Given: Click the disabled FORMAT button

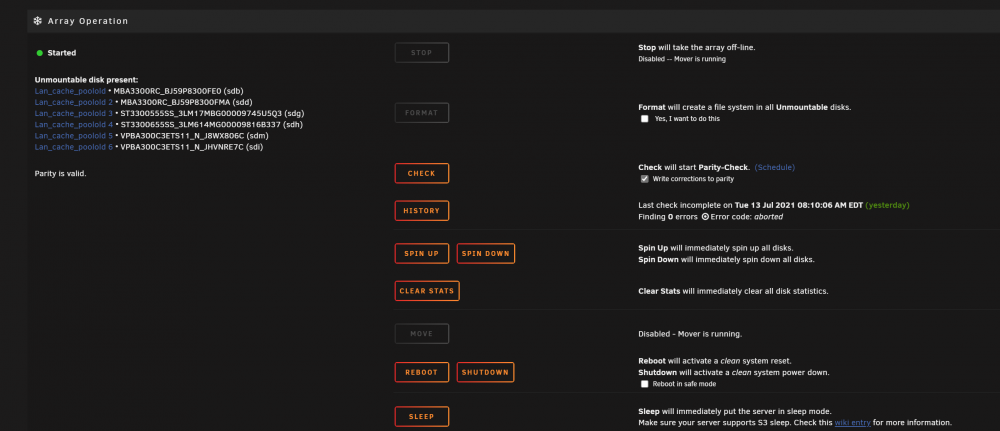Looking at the screenshot, I should [x=422, y=113].
